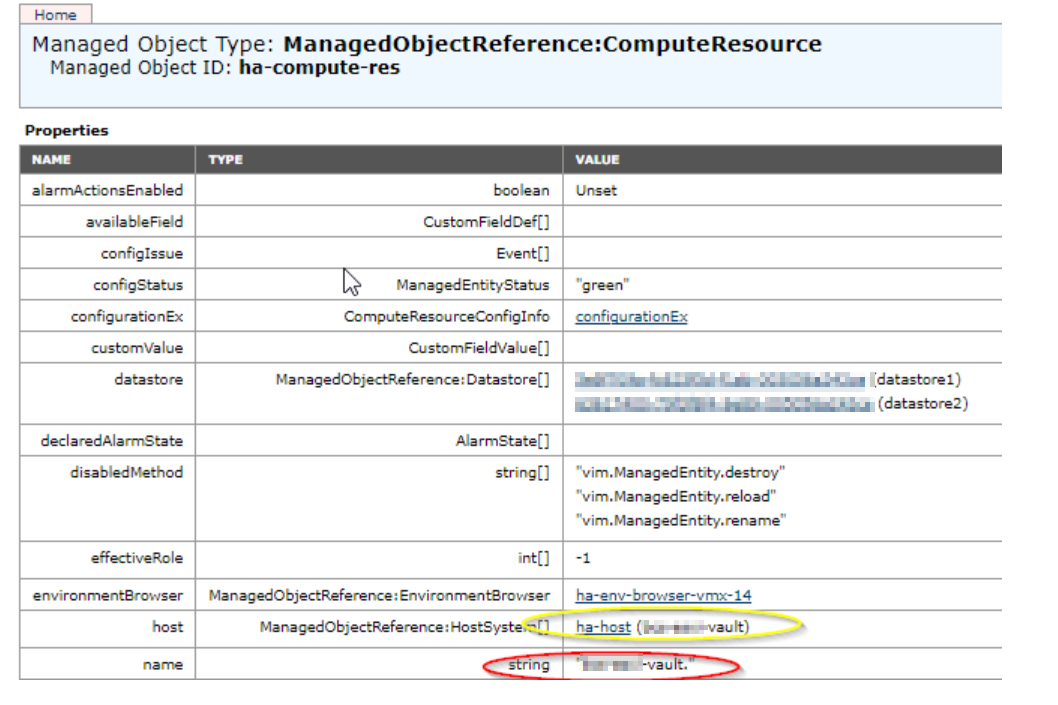Viewport: 1058px width, 705px height.
Task: Click the ComputeResourceConfigInfo type cell
Action: [x=446, y=317]
